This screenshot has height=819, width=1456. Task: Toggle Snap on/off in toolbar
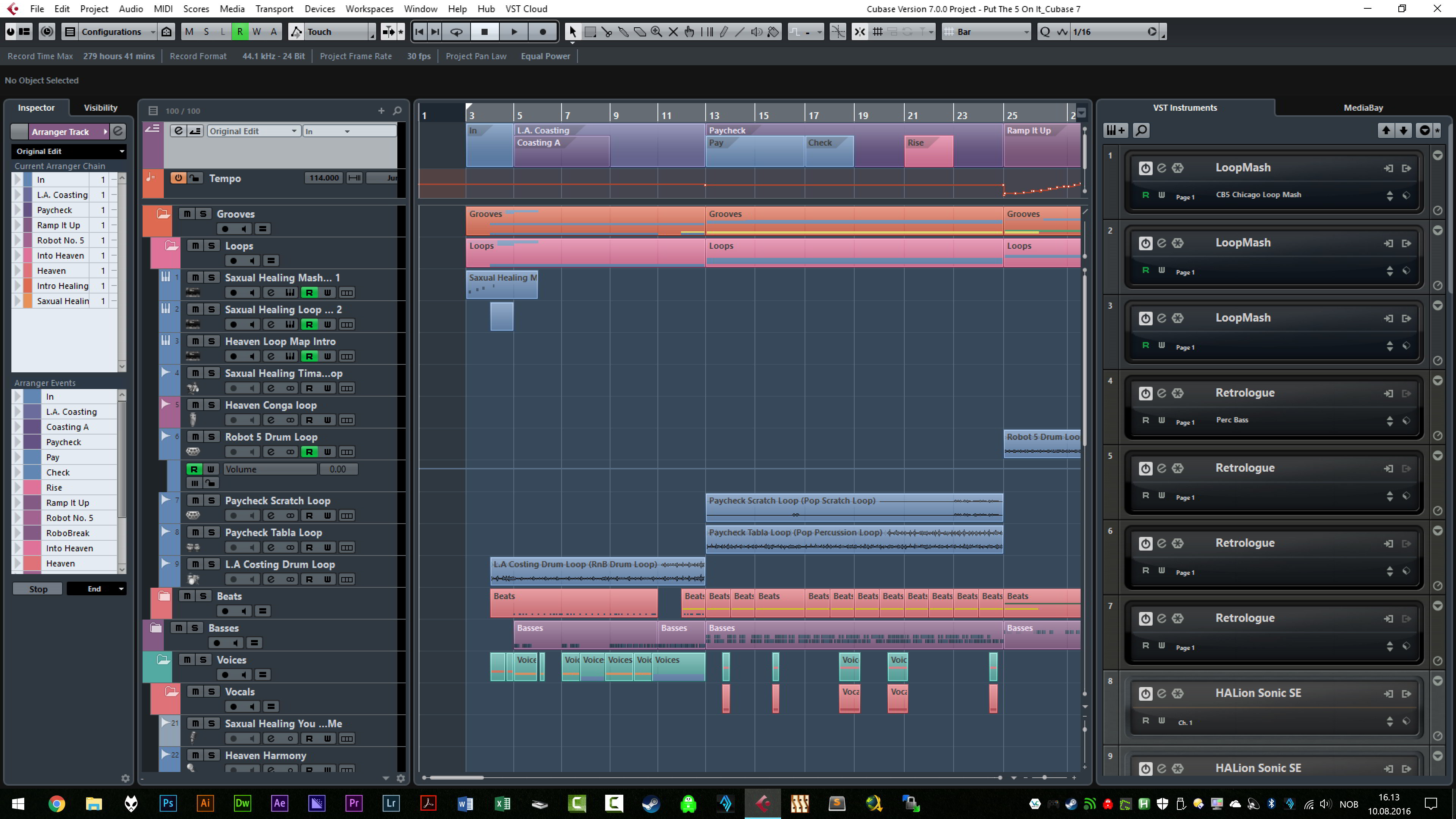(x=860, y=31)
